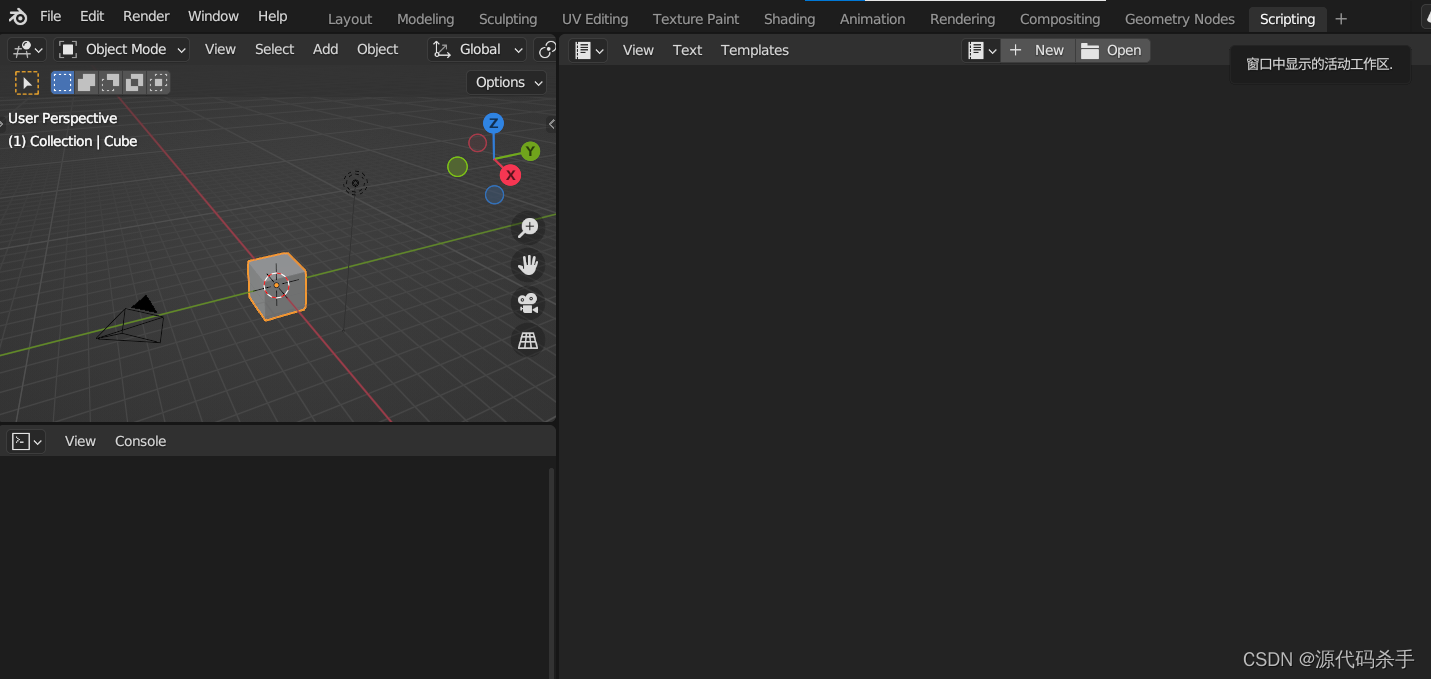Click the Y axis on the gizmo
This screenshot has height=679, width=1431.
[x=530, y=151]
